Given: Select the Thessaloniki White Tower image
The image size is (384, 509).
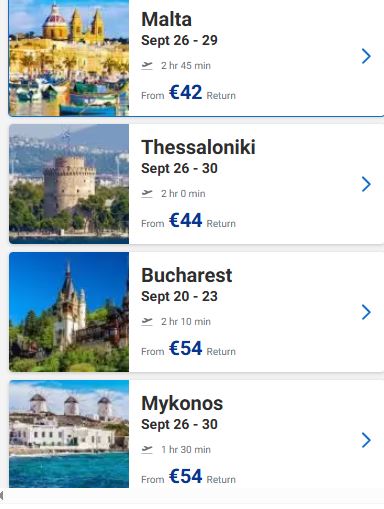Looking at the screenshot, I should coord(69,184).
